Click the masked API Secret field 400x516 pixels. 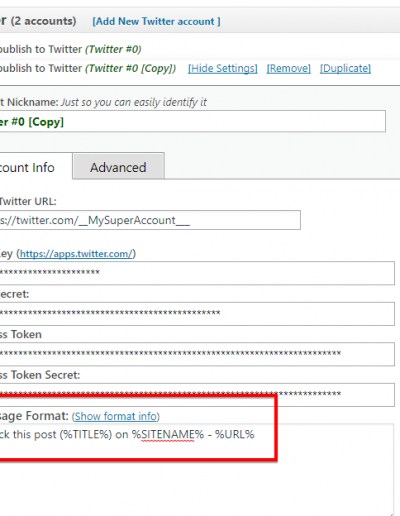[x=197, y=314]
